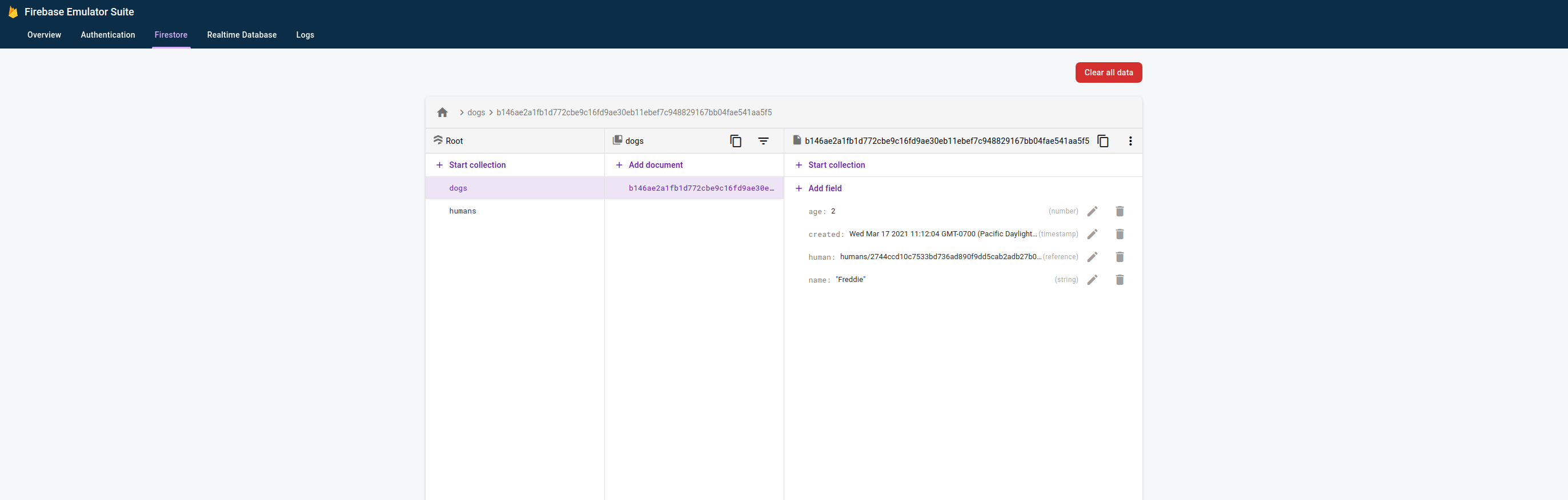Open the Overview tab
Image resolution: width=1568 pixels, height=500 pixels.
pos(45,35)
